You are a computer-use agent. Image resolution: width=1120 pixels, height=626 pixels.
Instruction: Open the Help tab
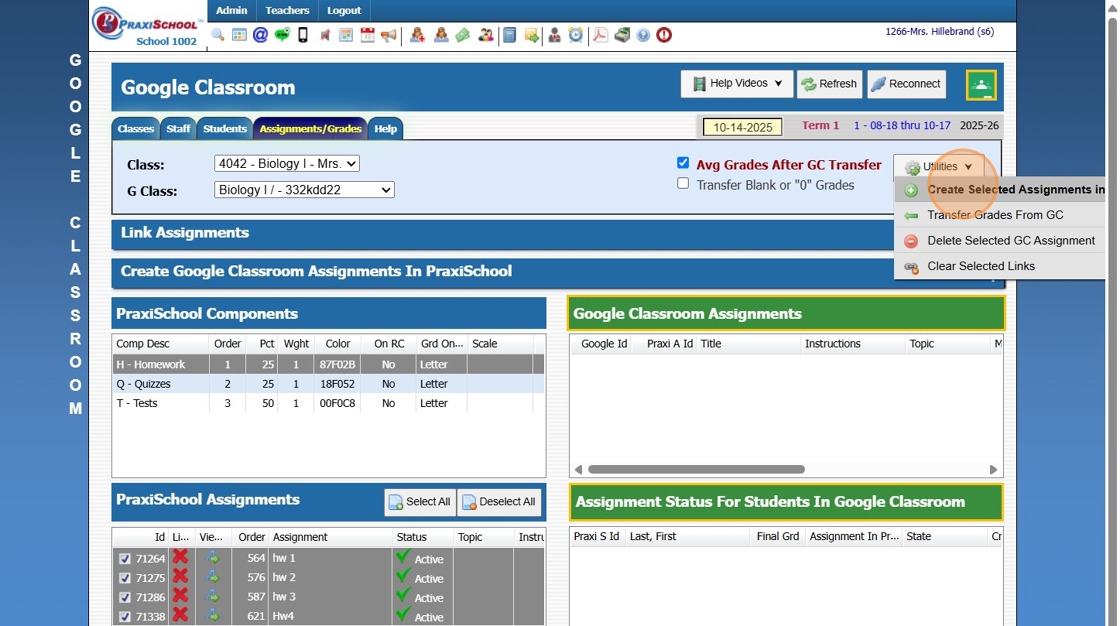pos(386,129)
